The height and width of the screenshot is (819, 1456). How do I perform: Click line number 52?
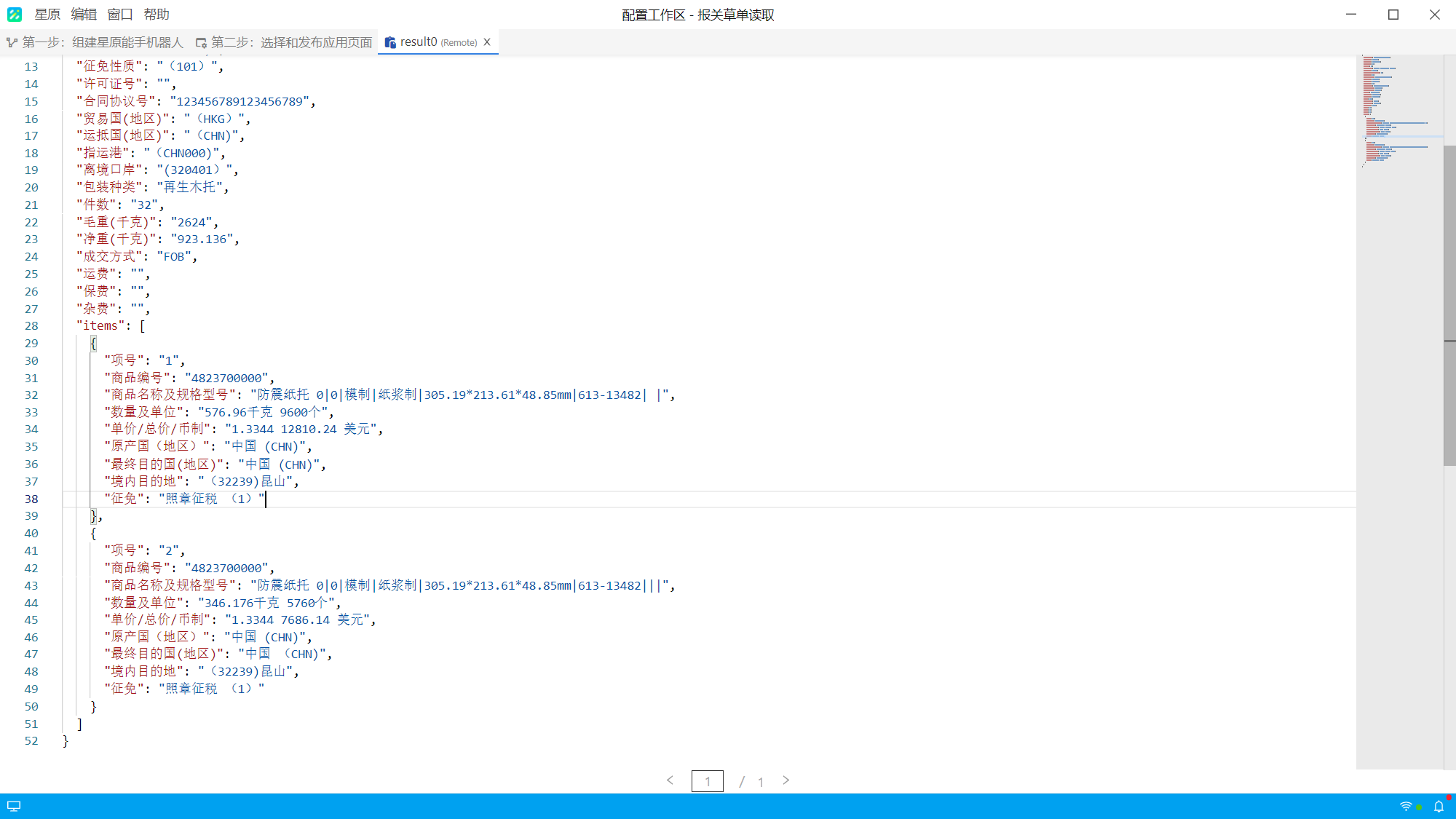coord(31,741)
